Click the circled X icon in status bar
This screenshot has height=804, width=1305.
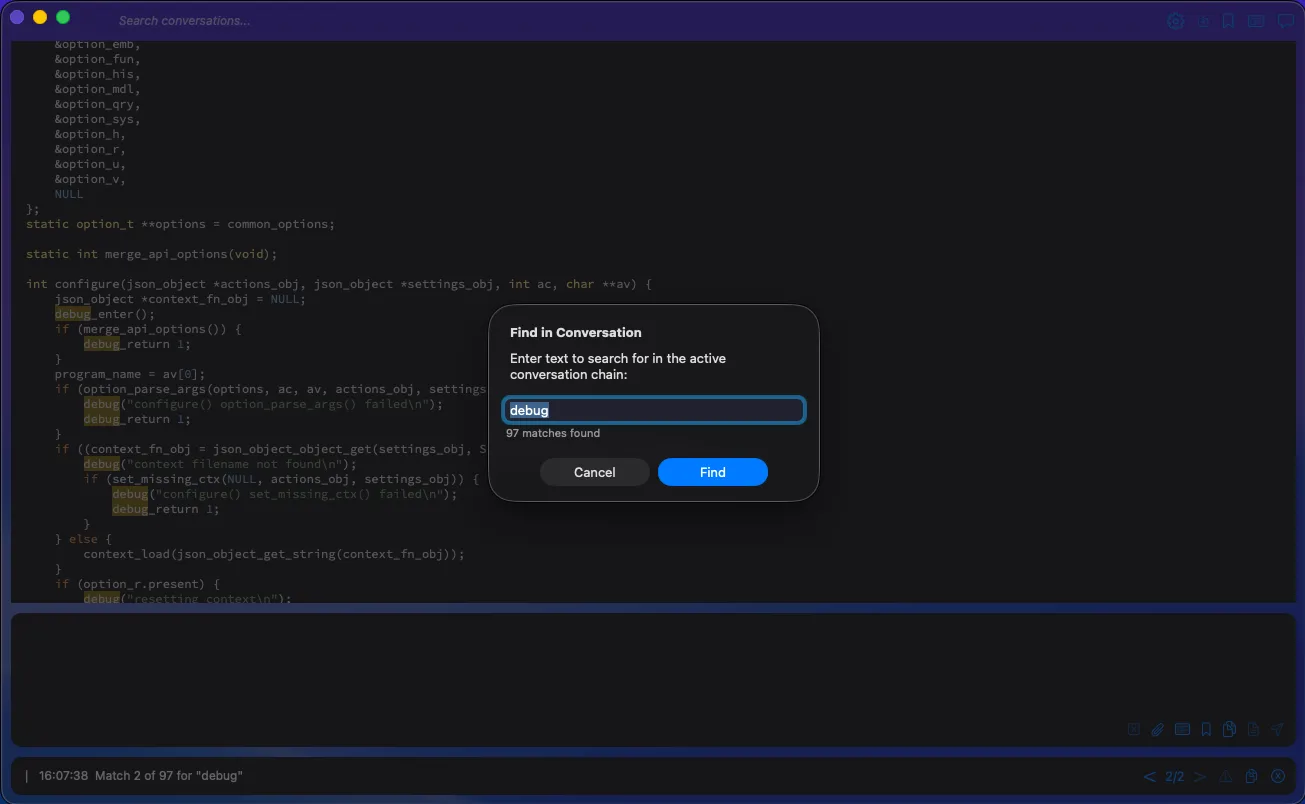tap(1277, 777)
